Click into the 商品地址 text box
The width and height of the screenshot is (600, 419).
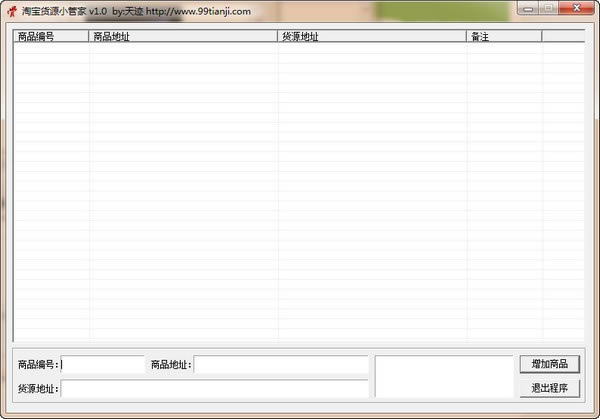click(x=281, y=365)
